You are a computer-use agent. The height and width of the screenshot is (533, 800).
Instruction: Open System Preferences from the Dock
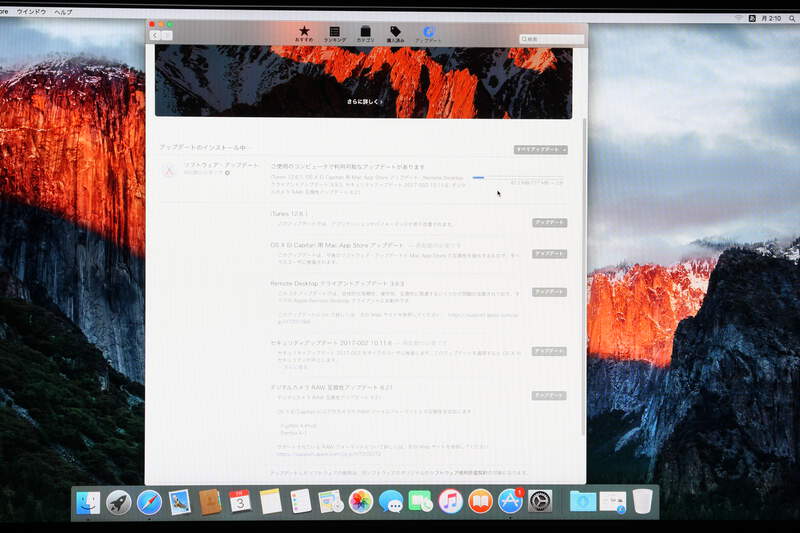[540, 501]
